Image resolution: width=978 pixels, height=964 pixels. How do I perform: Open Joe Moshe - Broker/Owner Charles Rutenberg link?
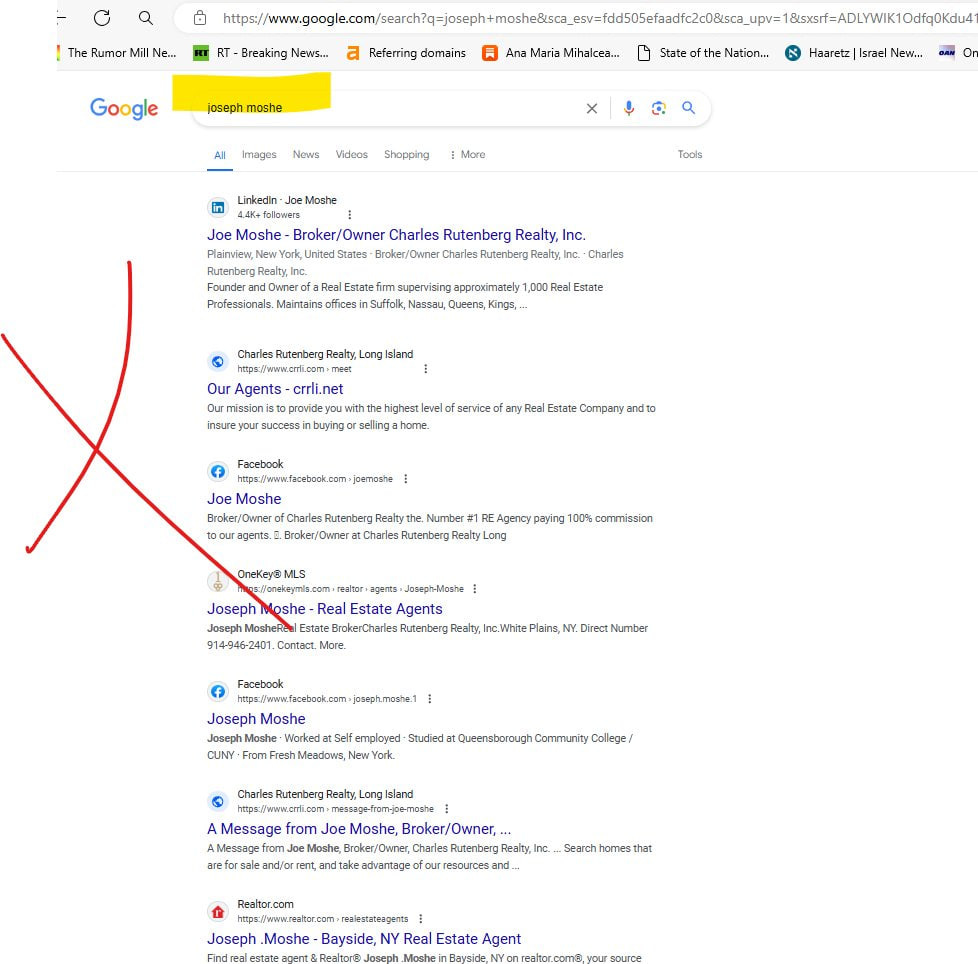[x=396, y=235]
